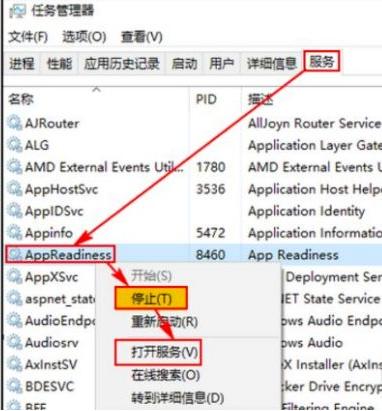This screenshot has height=411, width=382.
Task: Click gear icon beside BDESVC
Action: pos(15,386)
